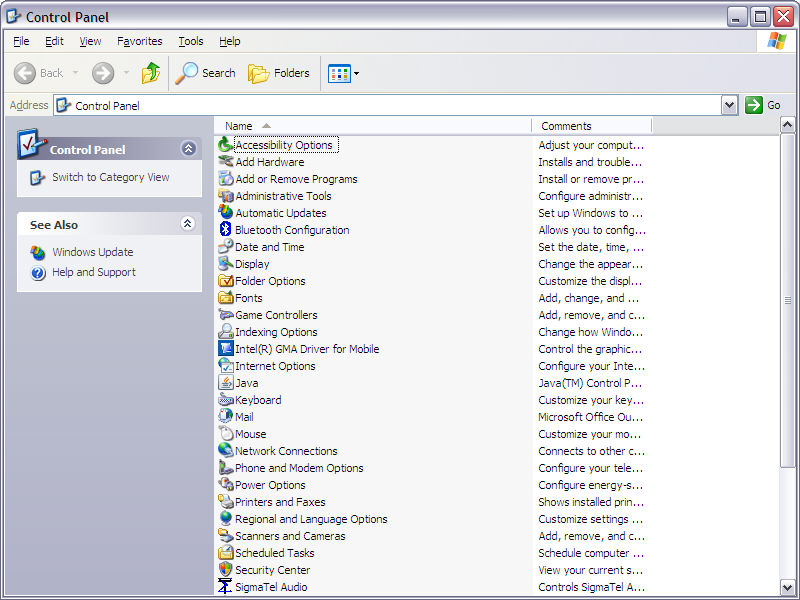Open the Favorites menu
This screenshot has width=800, height=600.
tap(139, 41)
